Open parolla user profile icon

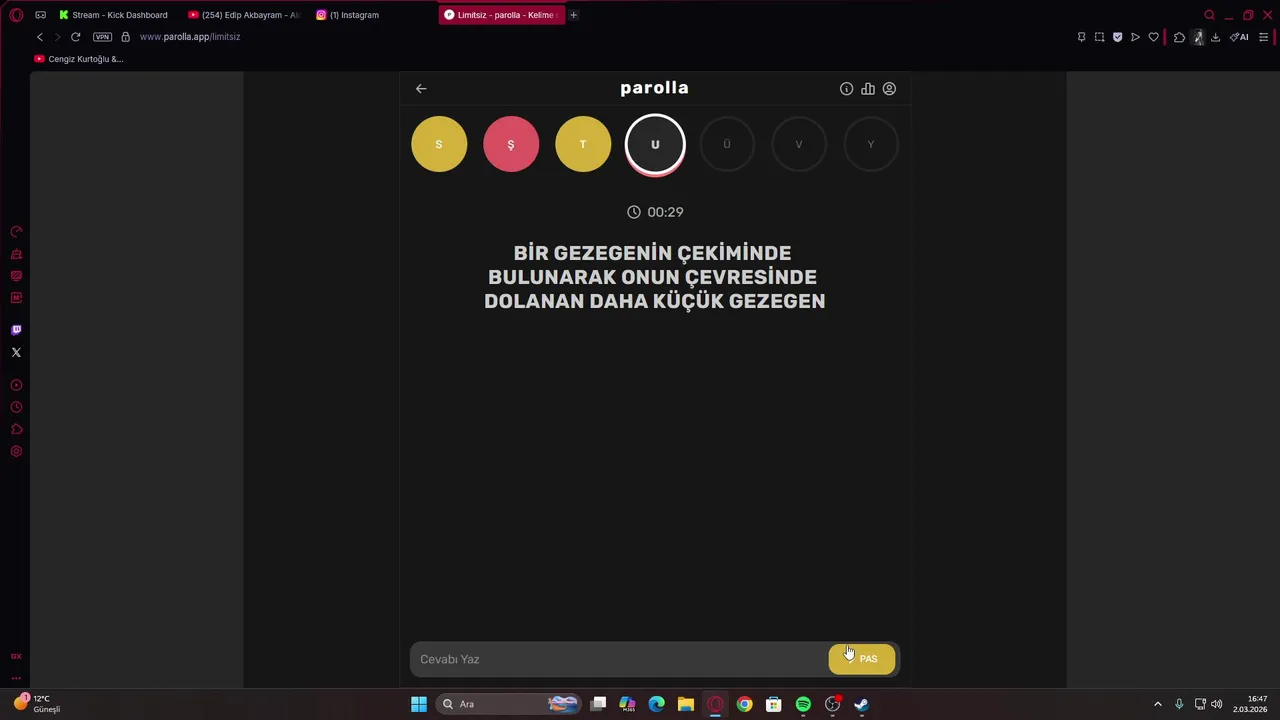click(889, 89)
